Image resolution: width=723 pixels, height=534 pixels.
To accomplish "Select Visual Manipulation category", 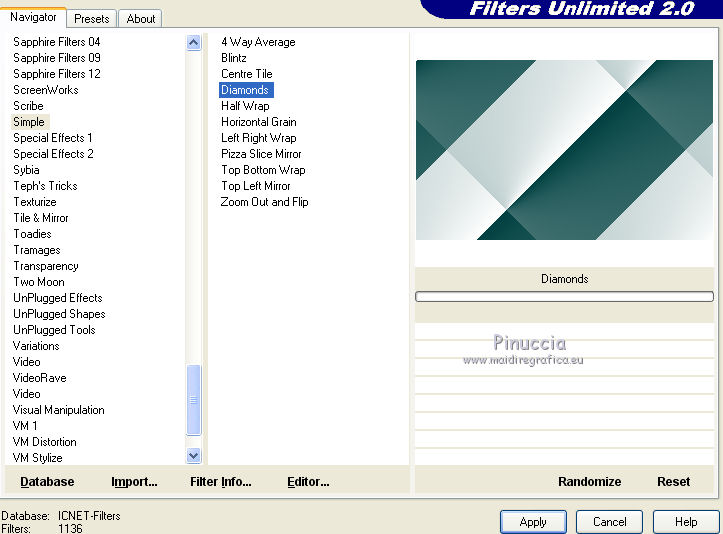I will pyautogui.click(x=59, y=410).
